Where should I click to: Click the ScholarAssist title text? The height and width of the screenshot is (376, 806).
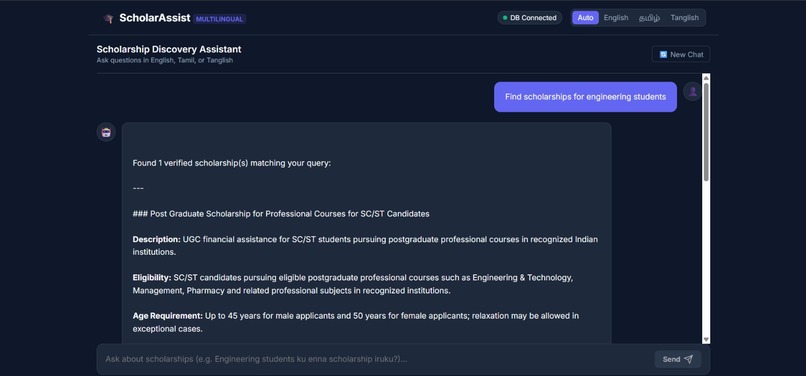point(155,18)
